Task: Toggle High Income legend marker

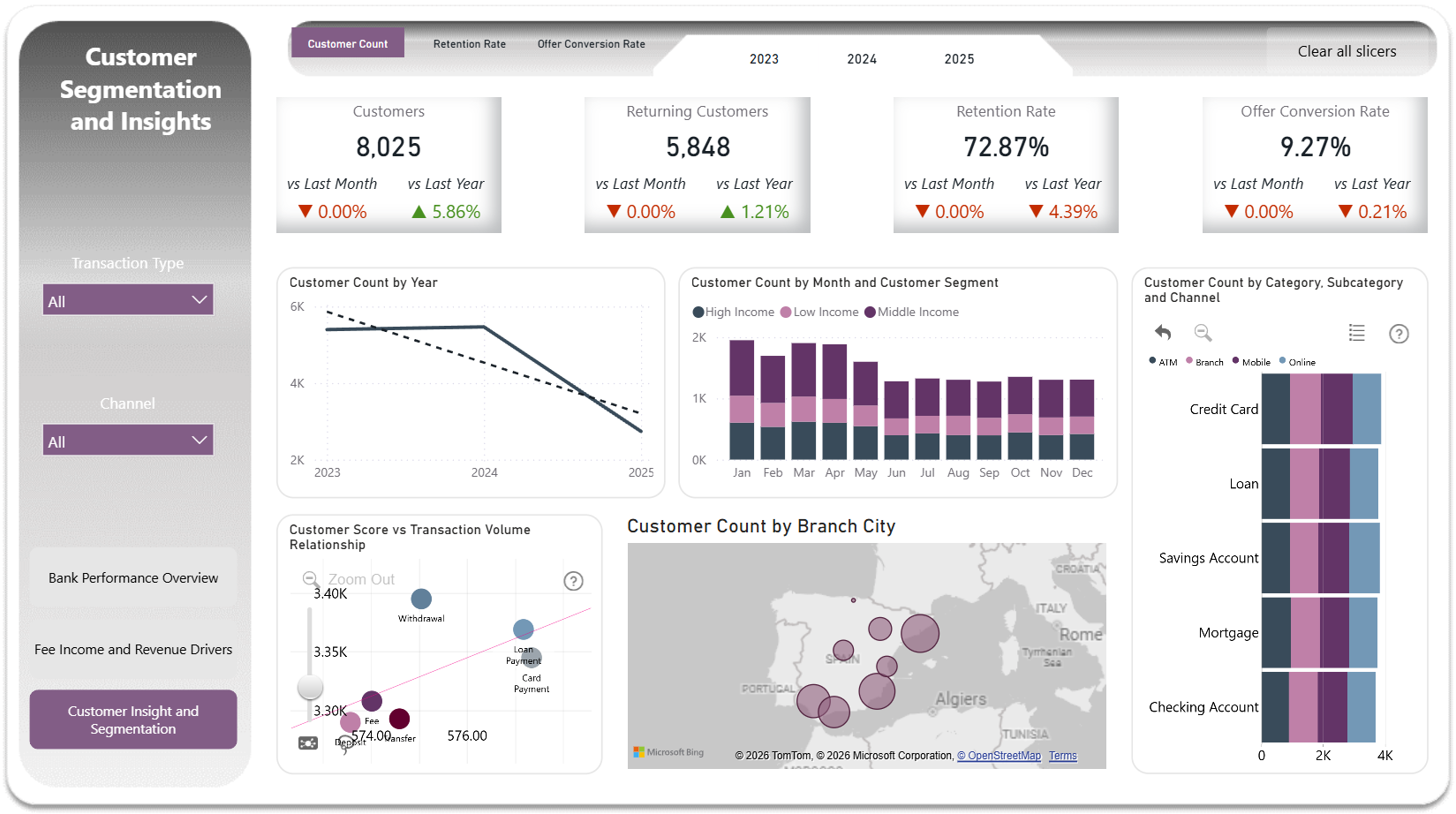Action: (698, 312)
